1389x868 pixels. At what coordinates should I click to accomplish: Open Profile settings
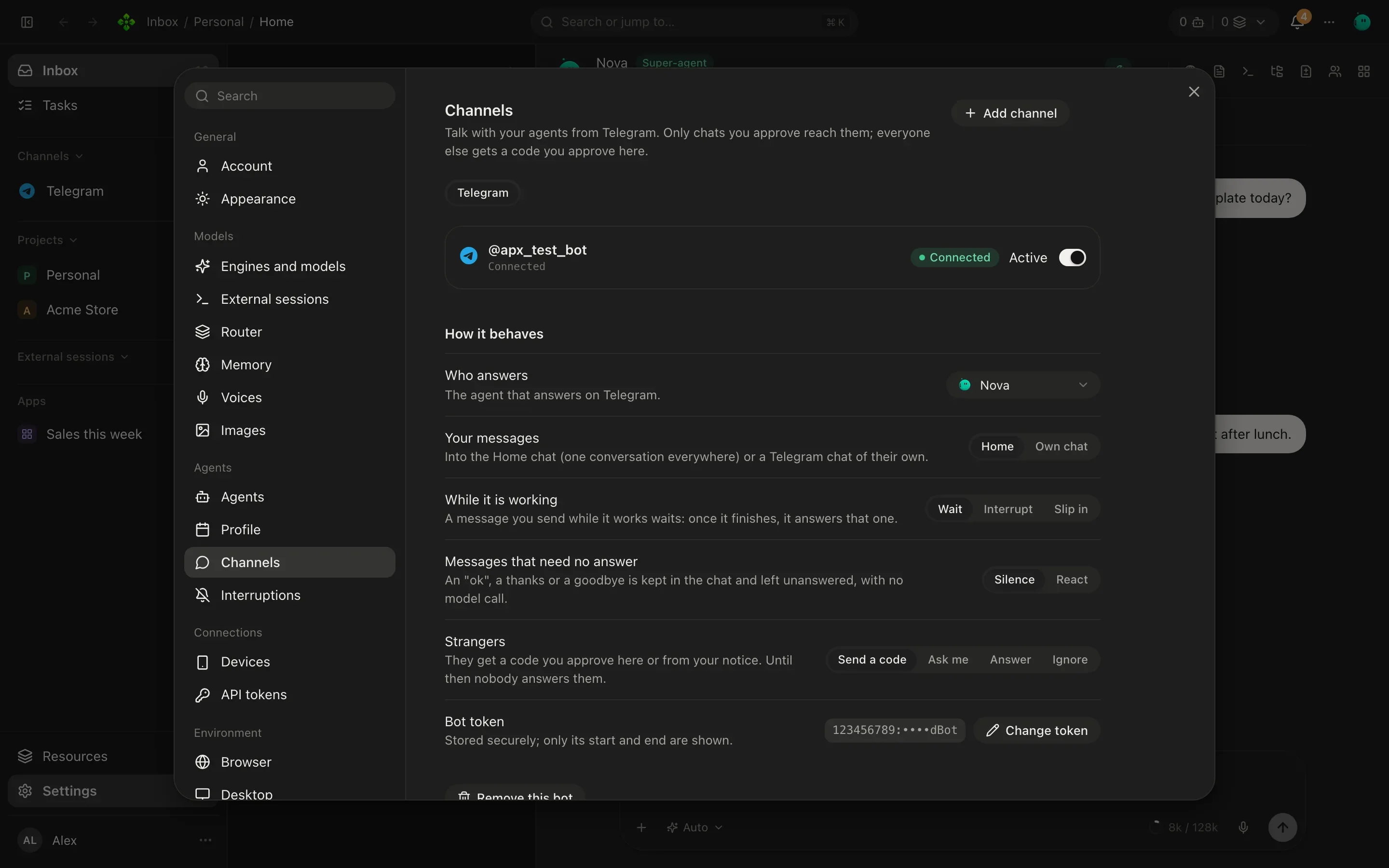click(x=290, y=529)
